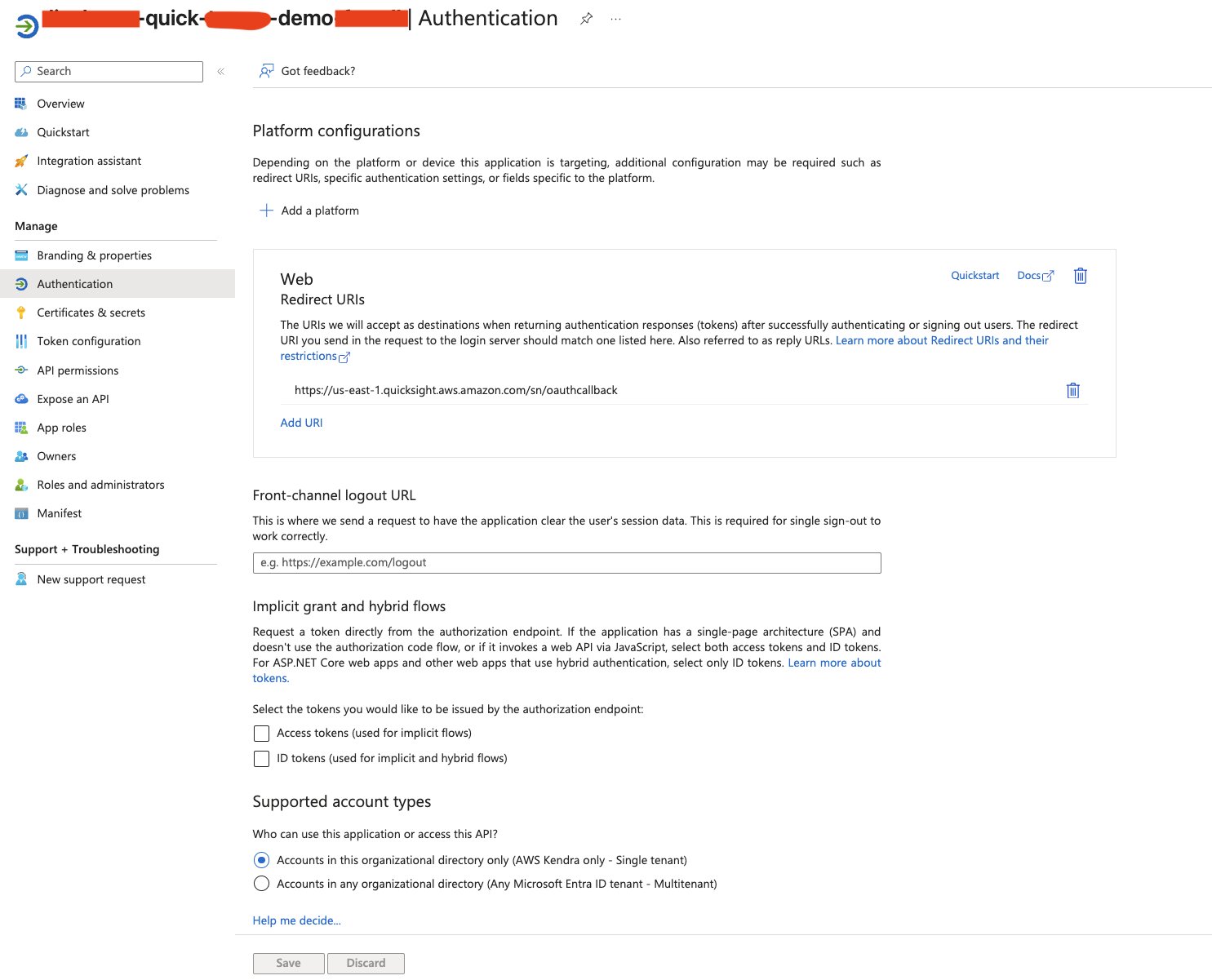Delete the Web platform configuration
Screen dimensions: 1212x980
click(x=1080, y=276)
